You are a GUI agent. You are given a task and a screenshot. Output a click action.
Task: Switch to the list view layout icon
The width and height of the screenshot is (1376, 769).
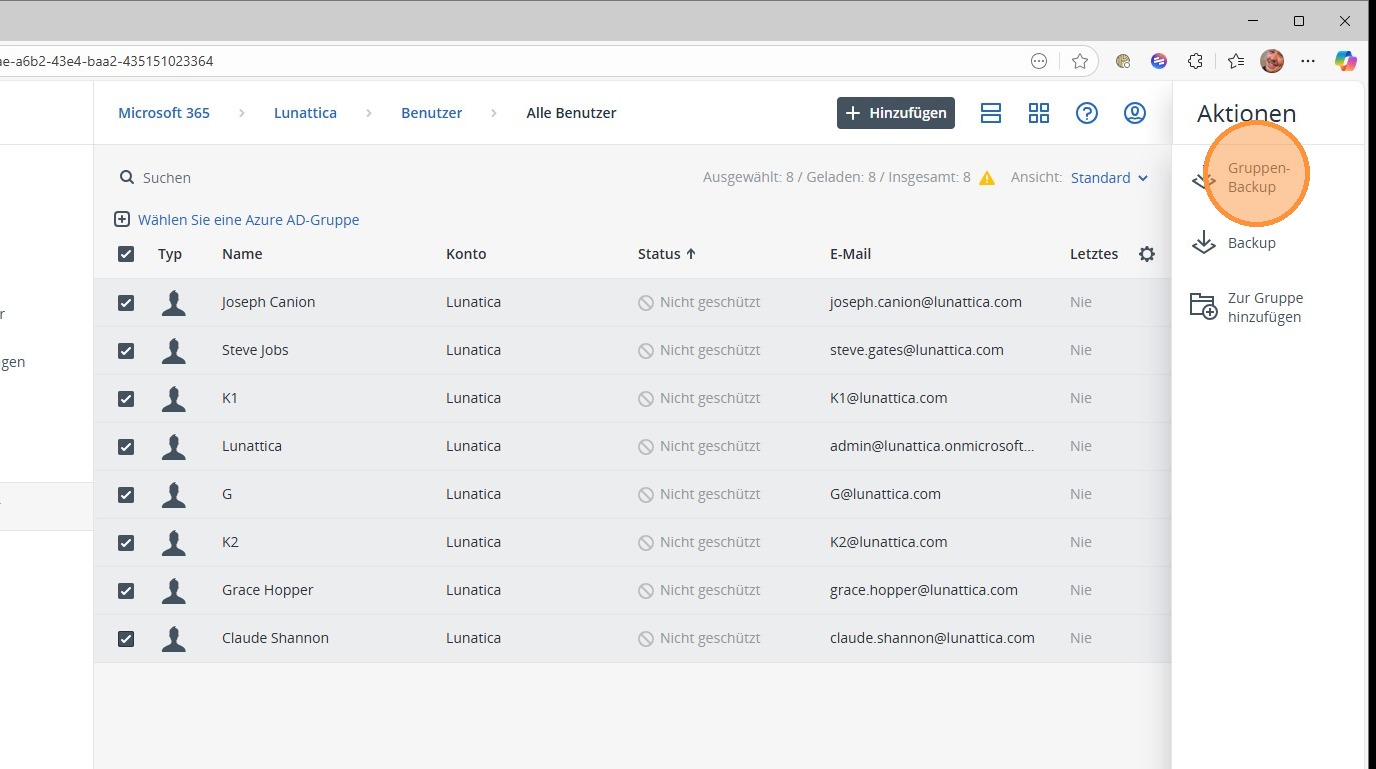pyautogui.click(x=991, y=113)
